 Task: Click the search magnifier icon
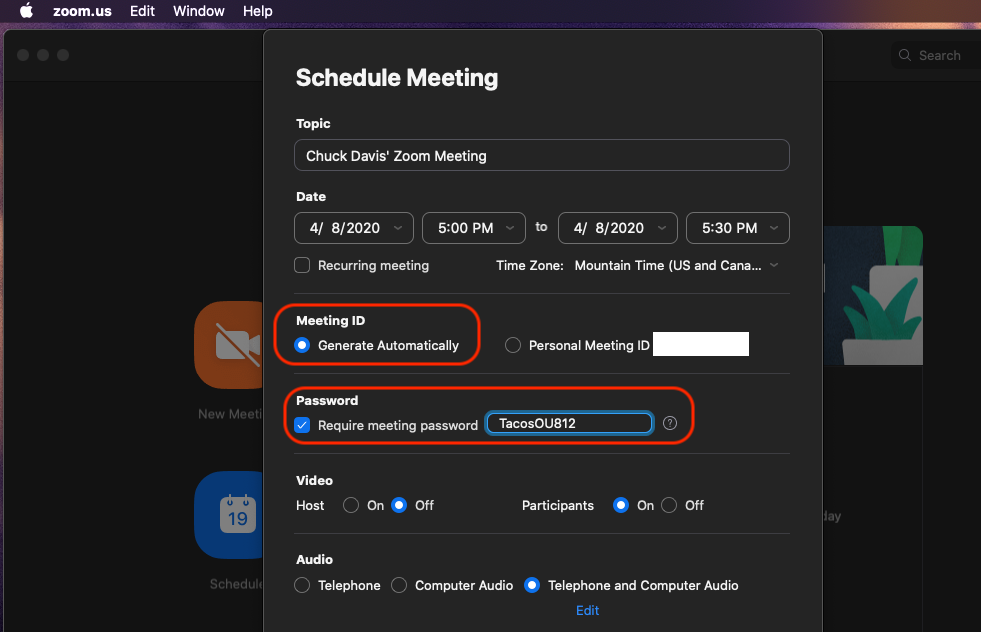pos(905,55)
